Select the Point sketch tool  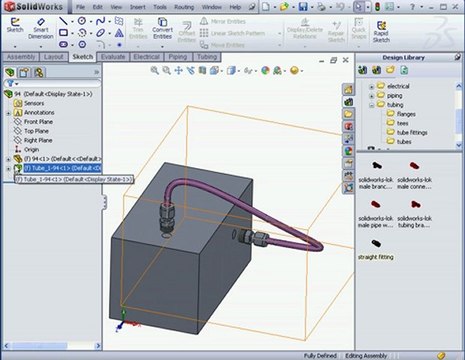tap(119, 44)
